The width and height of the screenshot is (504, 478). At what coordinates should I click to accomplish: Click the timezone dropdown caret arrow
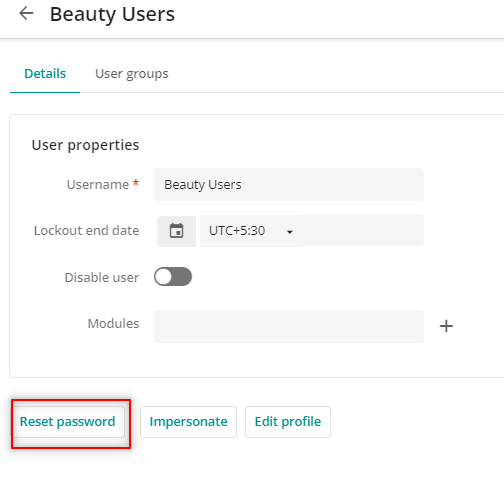(290, 232)
